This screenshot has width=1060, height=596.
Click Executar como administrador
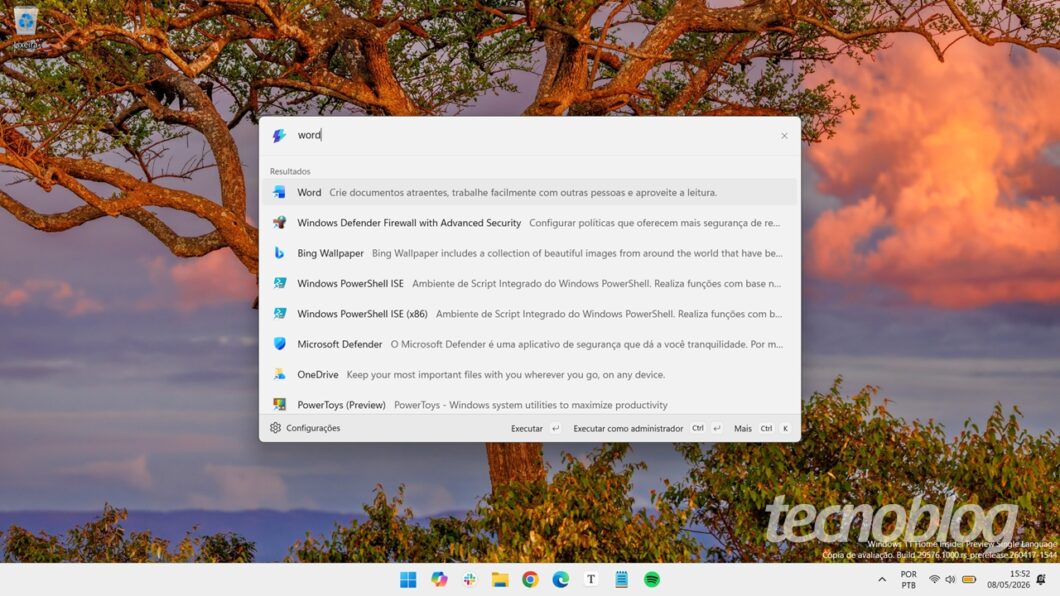(x=648, y=428)
